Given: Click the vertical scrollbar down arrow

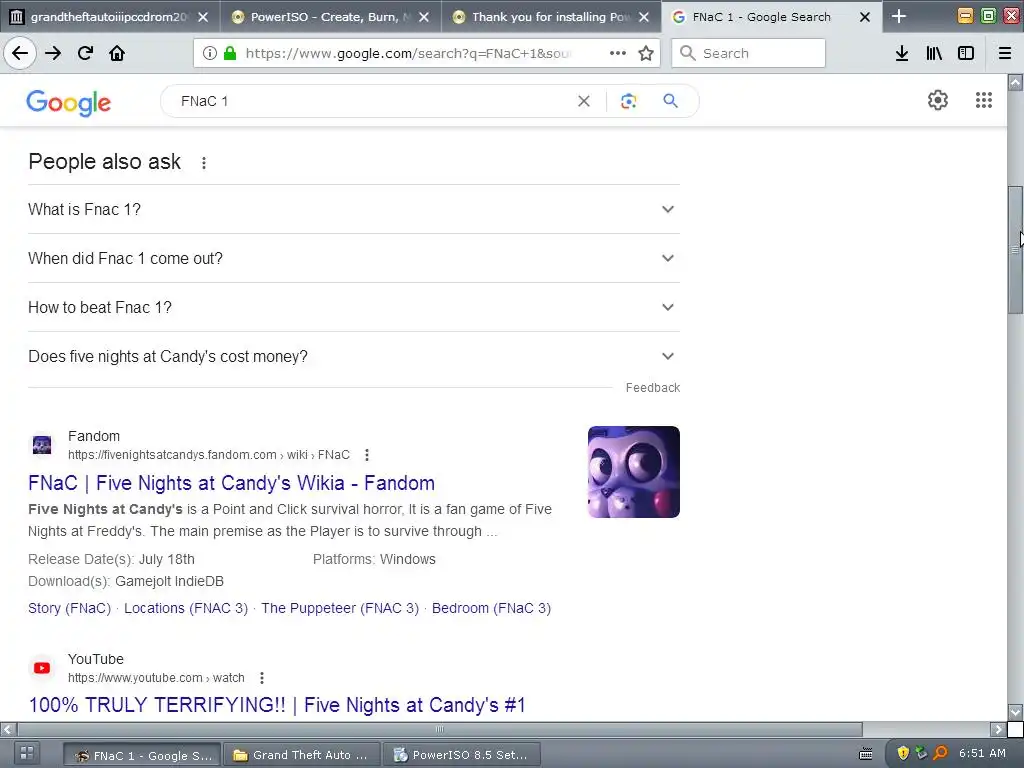Looking at the screenshot, I should point(1015,712).
